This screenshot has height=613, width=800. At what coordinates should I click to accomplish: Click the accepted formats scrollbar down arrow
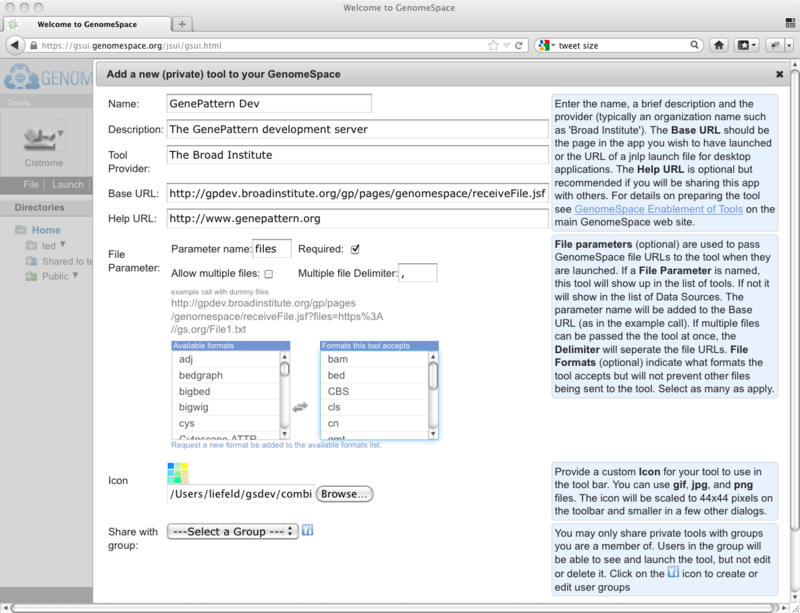click(433, 434)
